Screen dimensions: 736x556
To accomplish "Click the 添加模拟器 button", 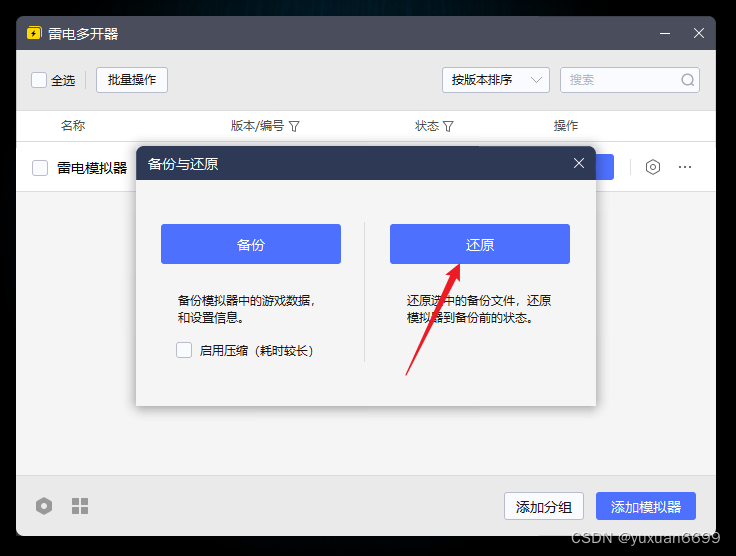I will 645,507.
